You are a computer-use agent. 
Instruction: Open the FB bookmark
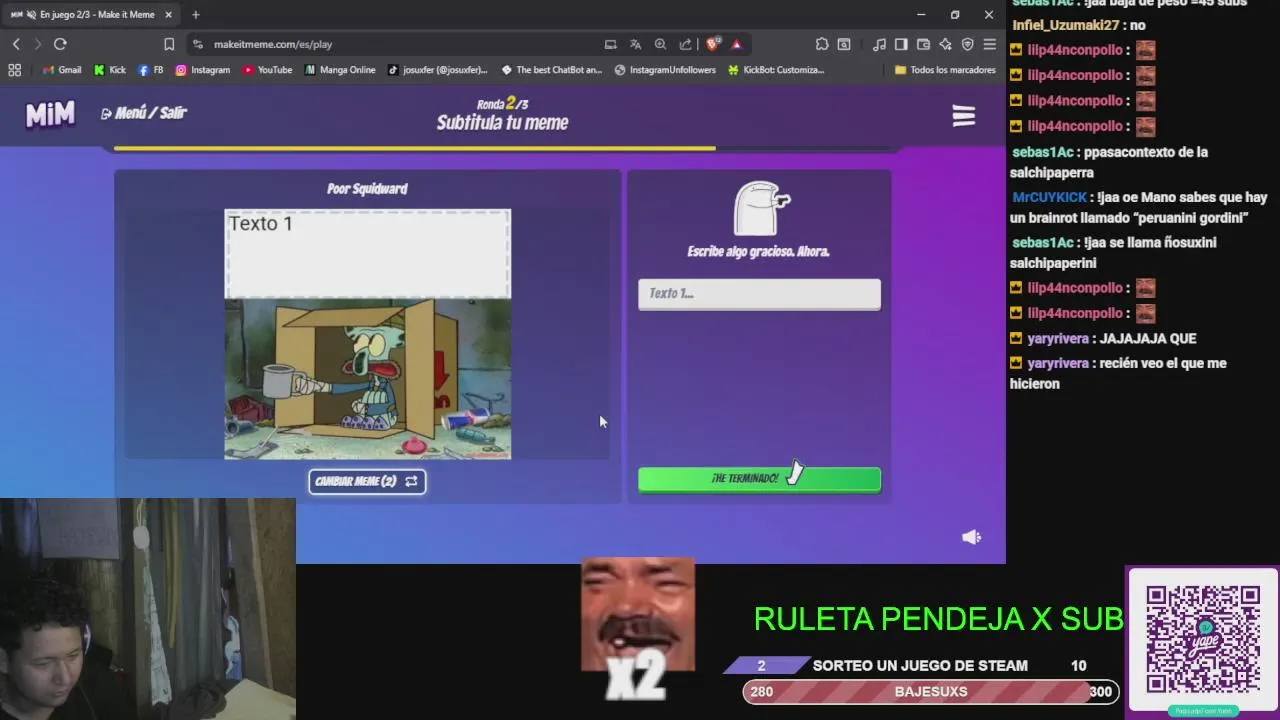tap(151, 70)
